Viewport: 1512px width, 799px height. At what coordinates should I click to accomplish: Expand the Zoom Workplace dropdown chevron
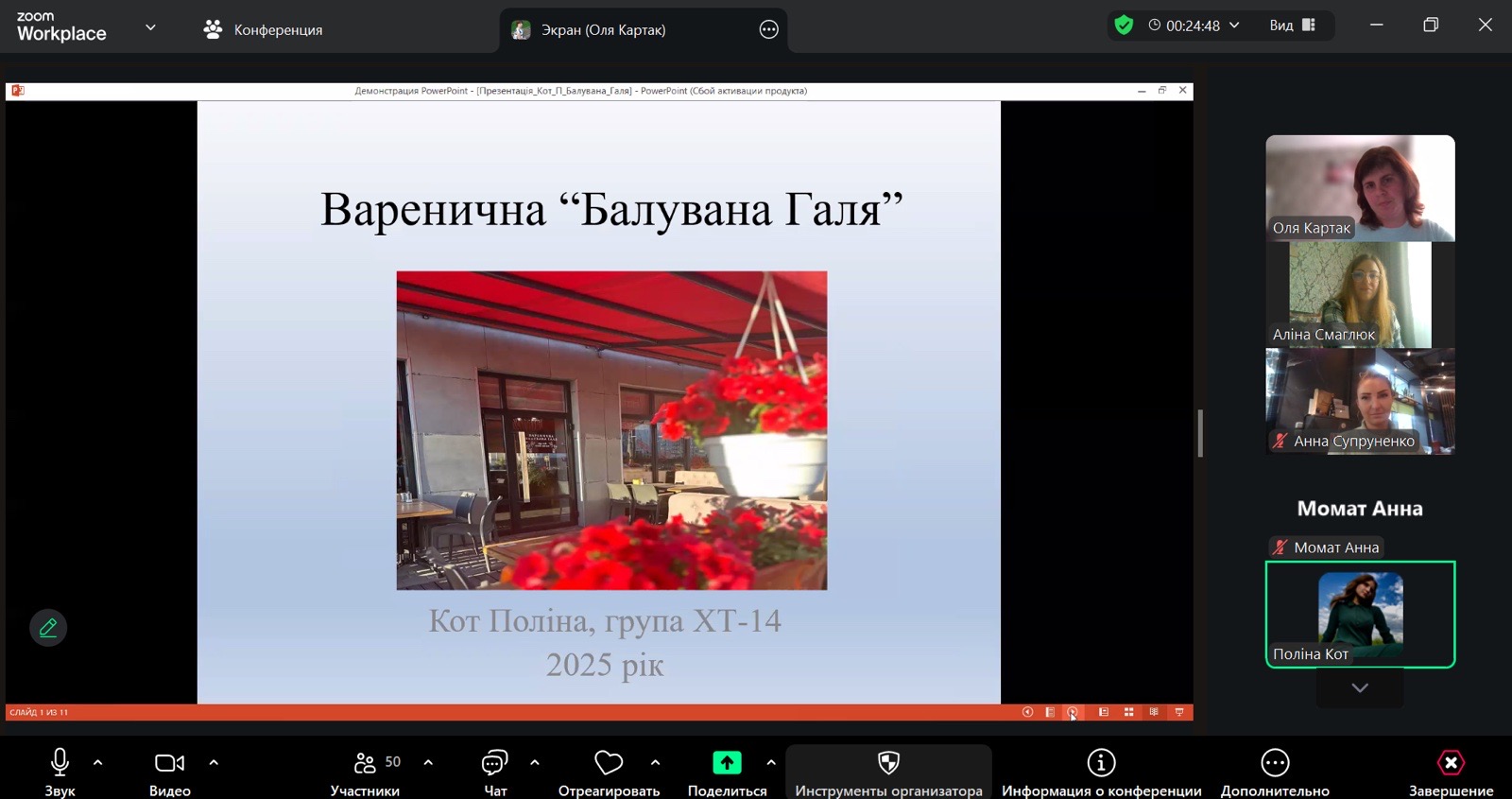150,27
